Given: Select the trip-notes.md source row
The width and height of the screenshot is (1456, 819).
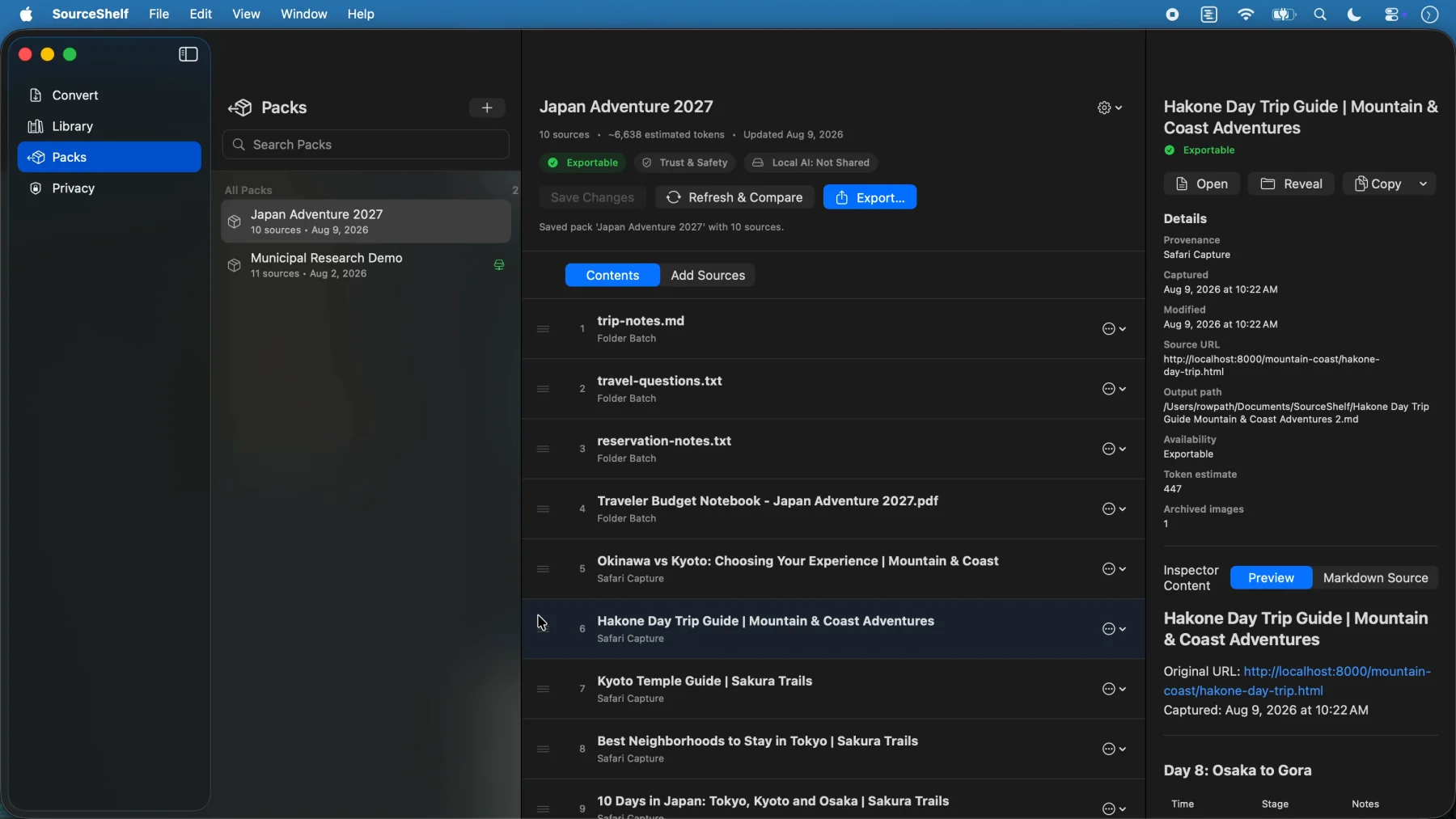Looking at the screenshot, I should 833,329.
